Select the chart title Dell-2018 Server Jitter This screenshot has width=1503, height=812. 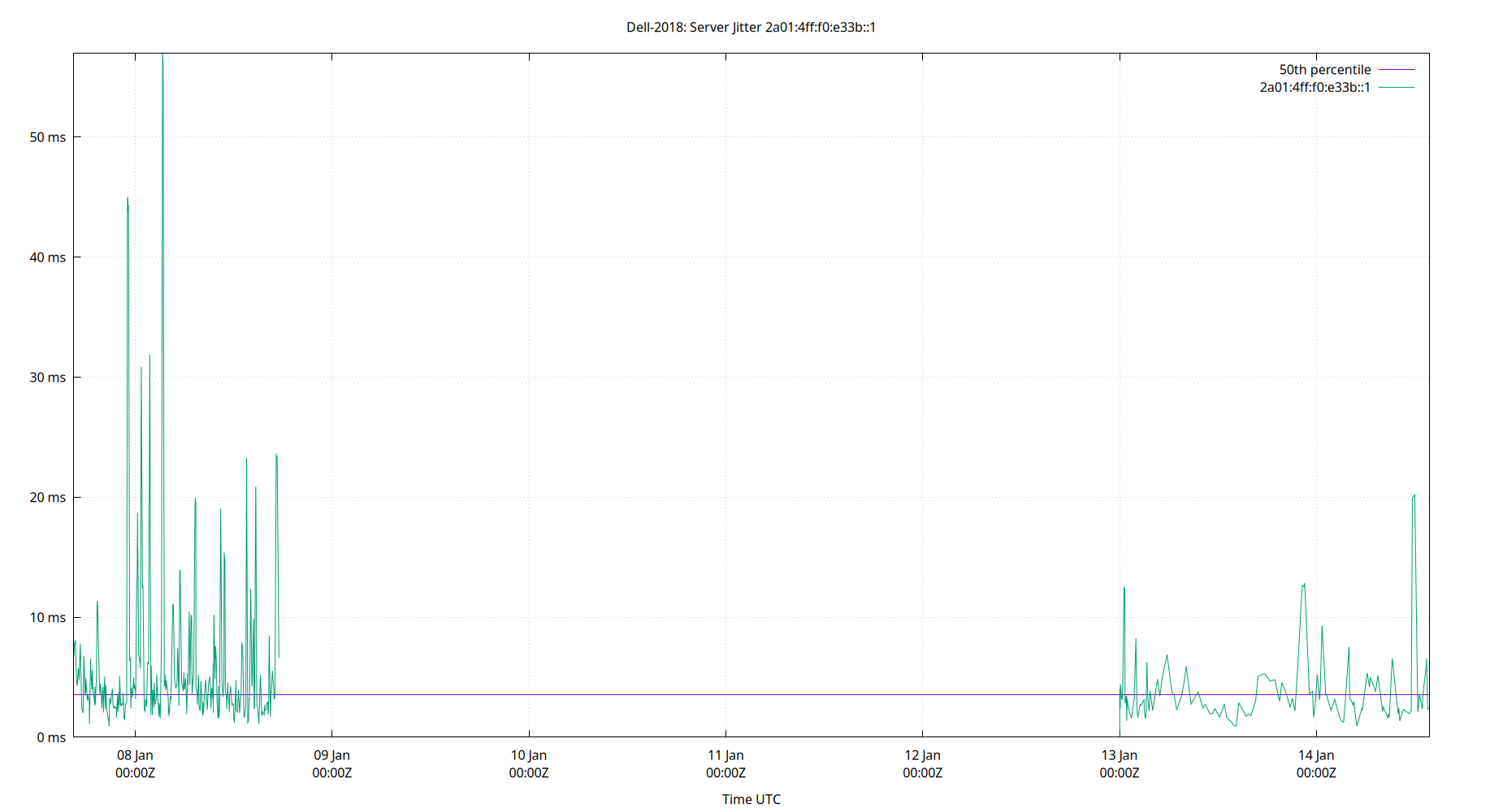pyautogui.click(x=750, y=27)
